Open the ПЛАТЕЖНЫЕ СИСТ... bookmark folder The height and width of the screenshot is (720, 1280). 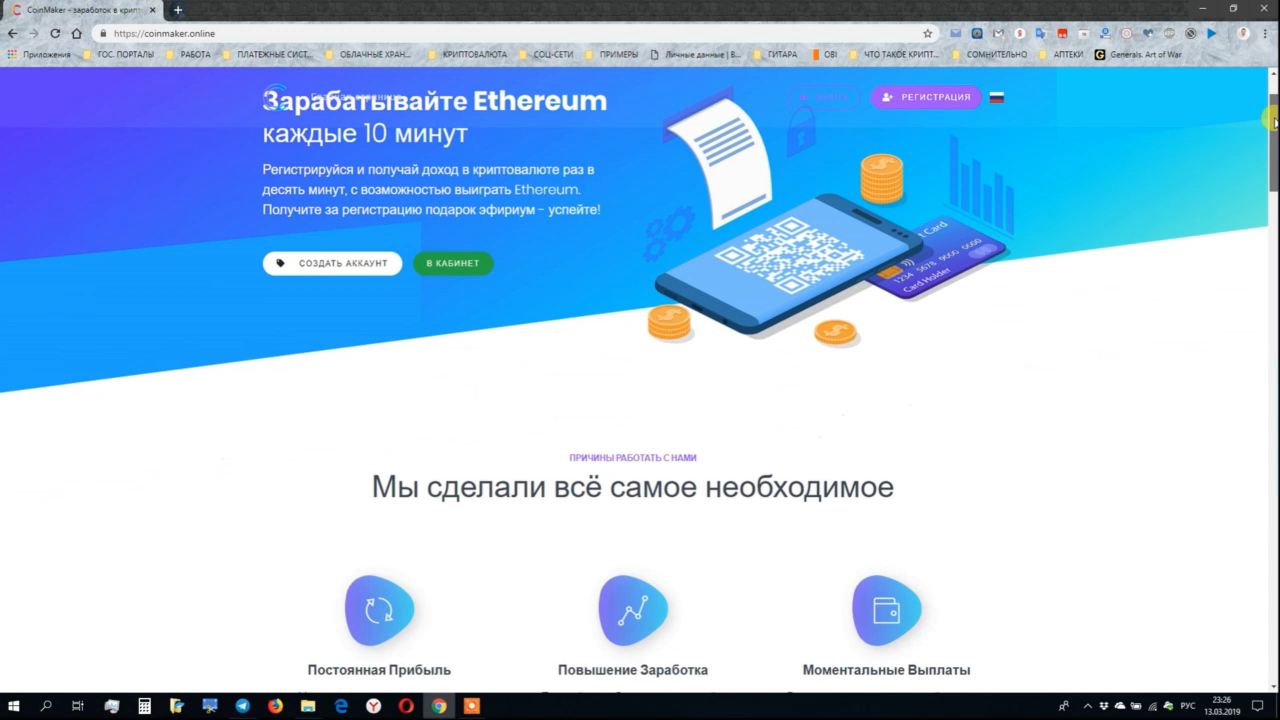267,54
